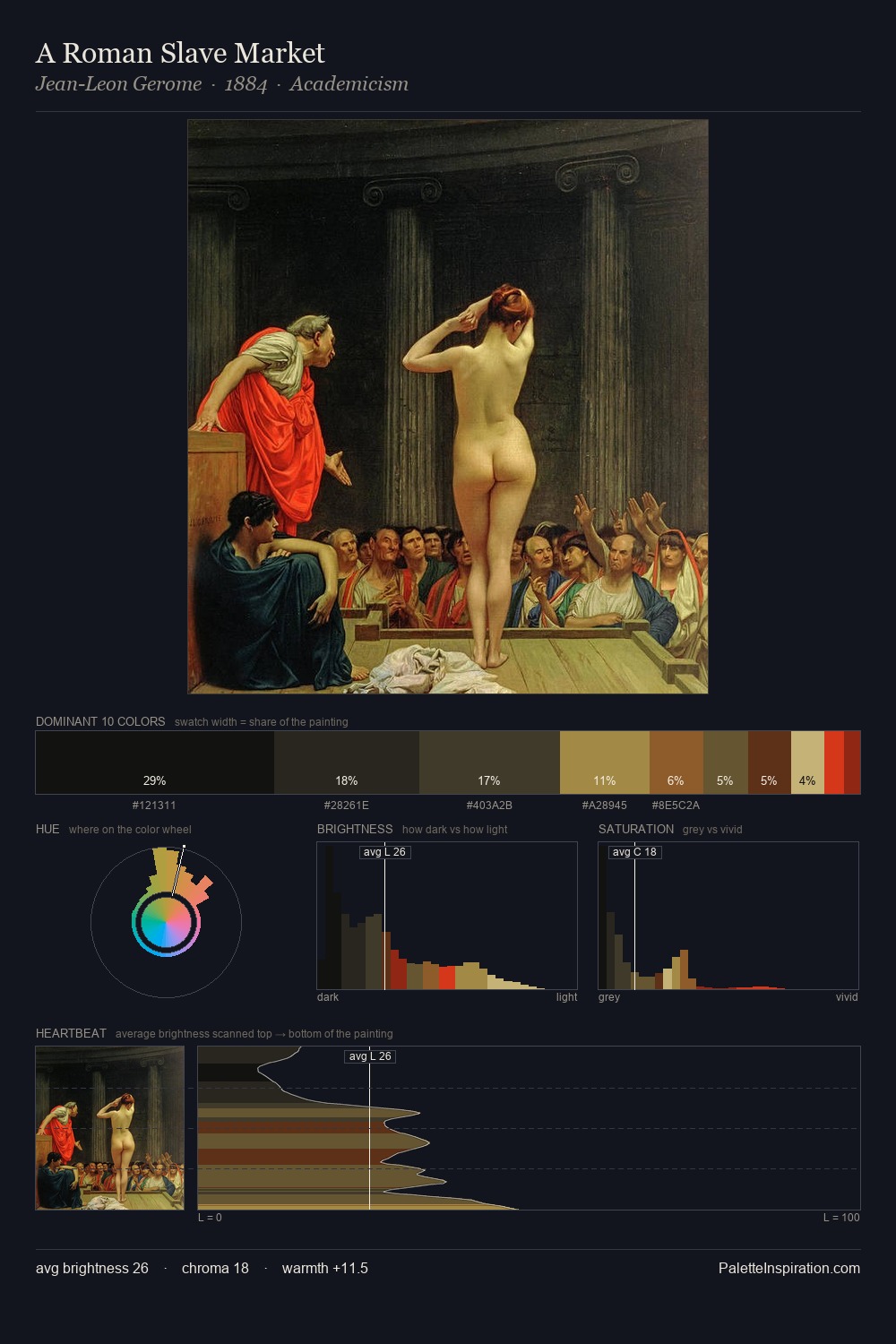Click the title "A Roman Slave Market"
The image size is (896, 1344).
click(180, 53)
